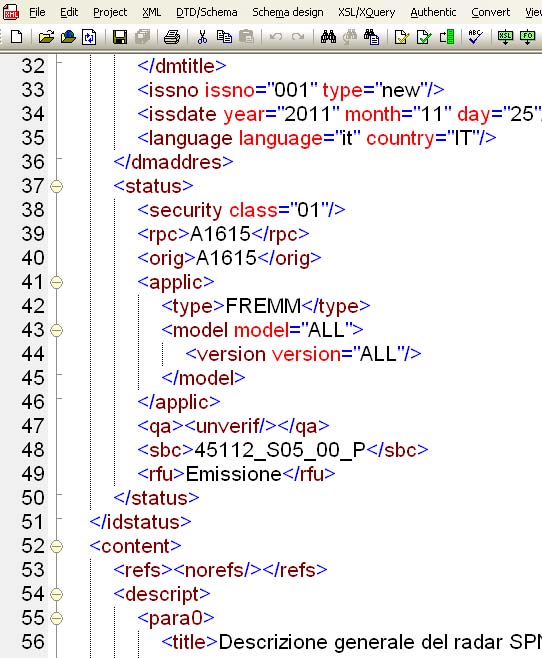Collapse the content element on line 52
Screen dimensions: 542x658
click(x=56, y=546)
